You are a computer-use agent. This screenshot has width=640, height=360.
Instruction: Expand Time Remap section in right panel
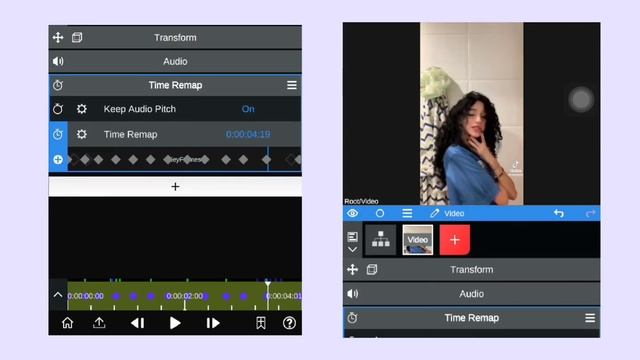(x=471, y=318)
